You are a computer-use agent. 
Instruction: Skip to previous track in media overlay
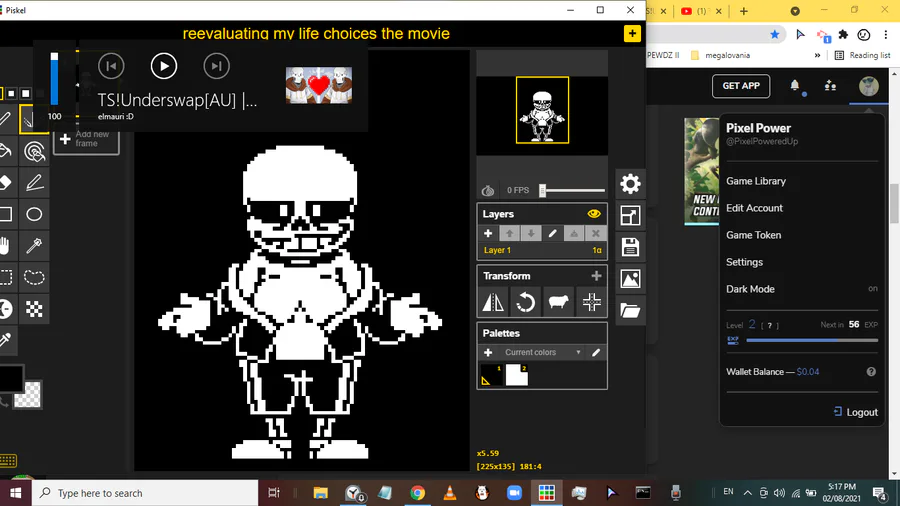[111, 67]
